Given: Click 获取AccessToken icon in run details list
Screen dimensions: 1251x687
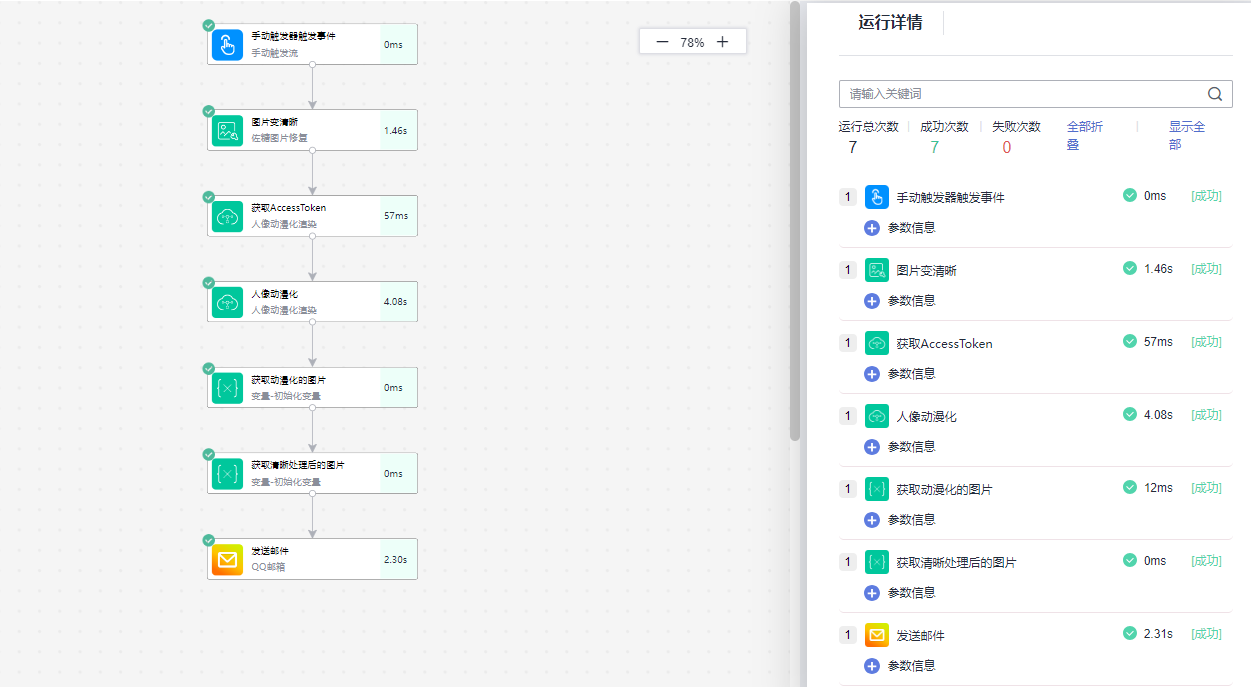Looking at the screenshot, I should point(877,343).
